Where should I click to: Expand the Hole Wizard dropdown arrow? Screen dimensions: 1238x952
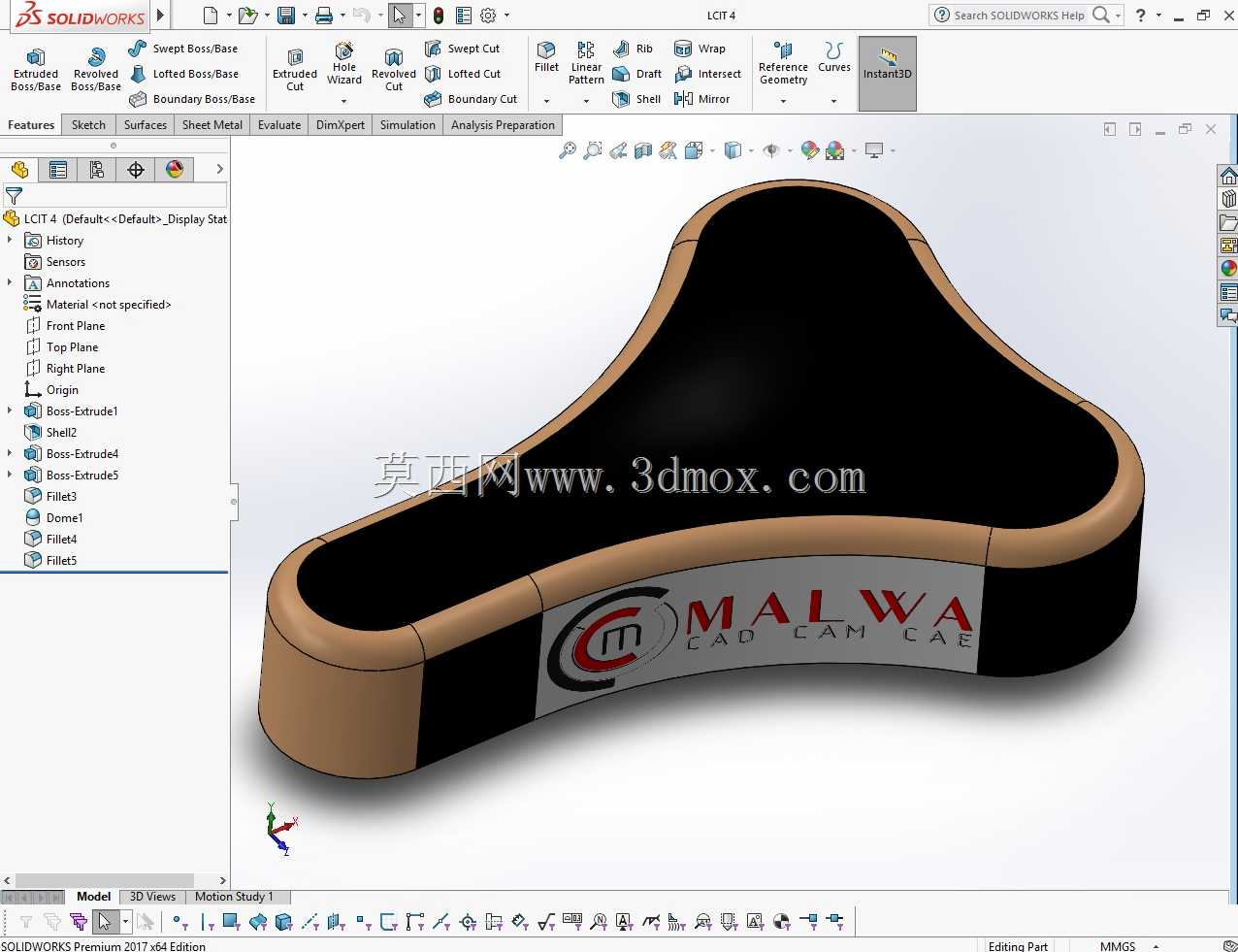[344, 101]
